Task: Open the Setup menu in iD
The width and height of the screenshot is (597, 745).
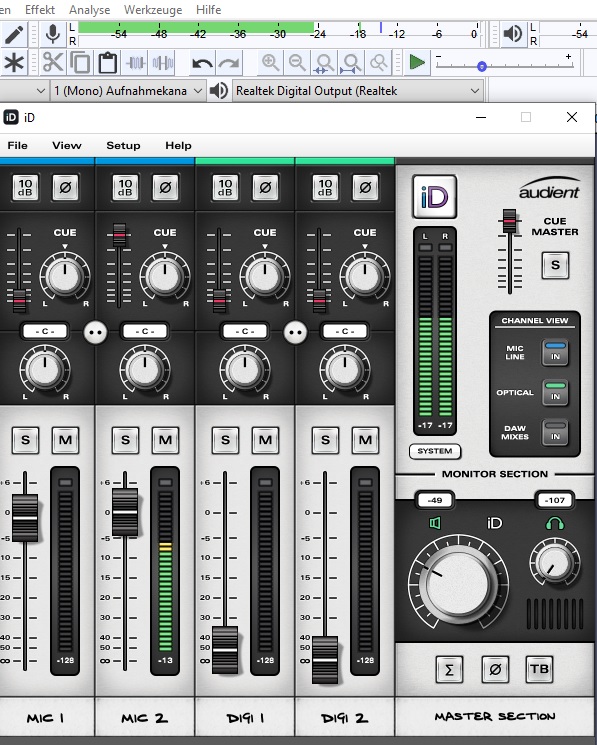Action: tap(123, 145)
